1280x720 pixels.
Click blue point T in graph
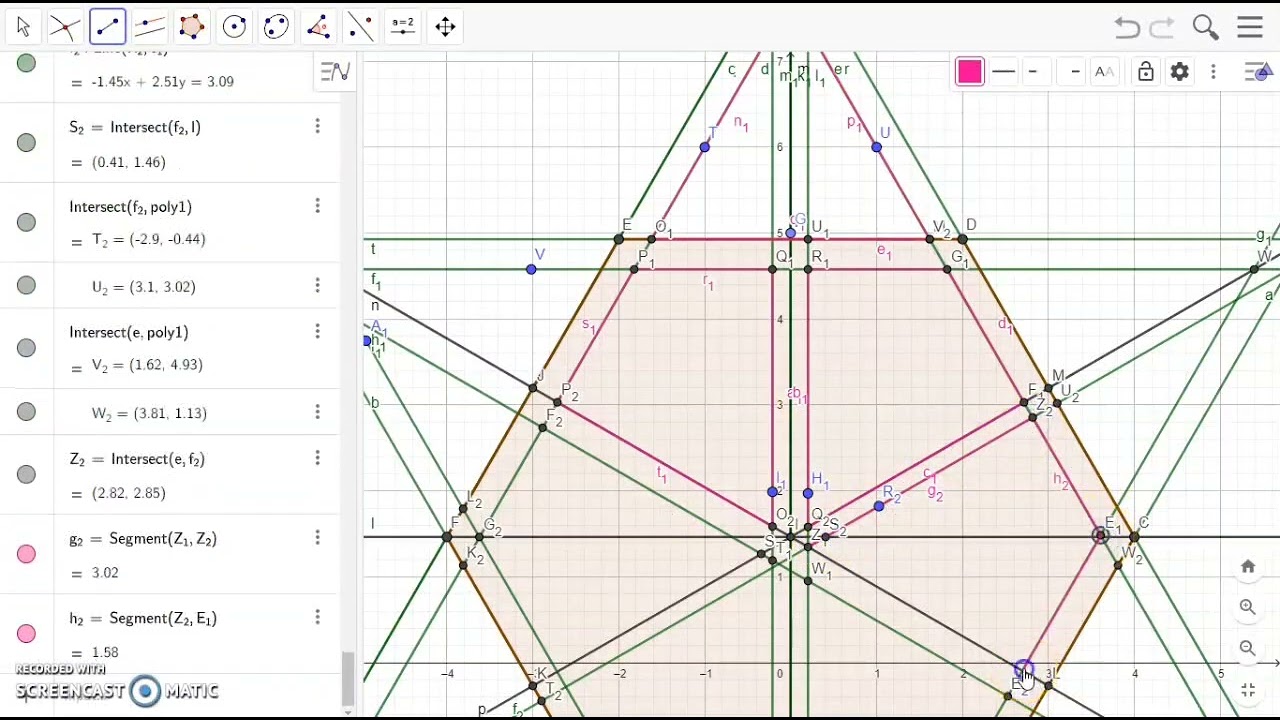[x=705, y=147]
